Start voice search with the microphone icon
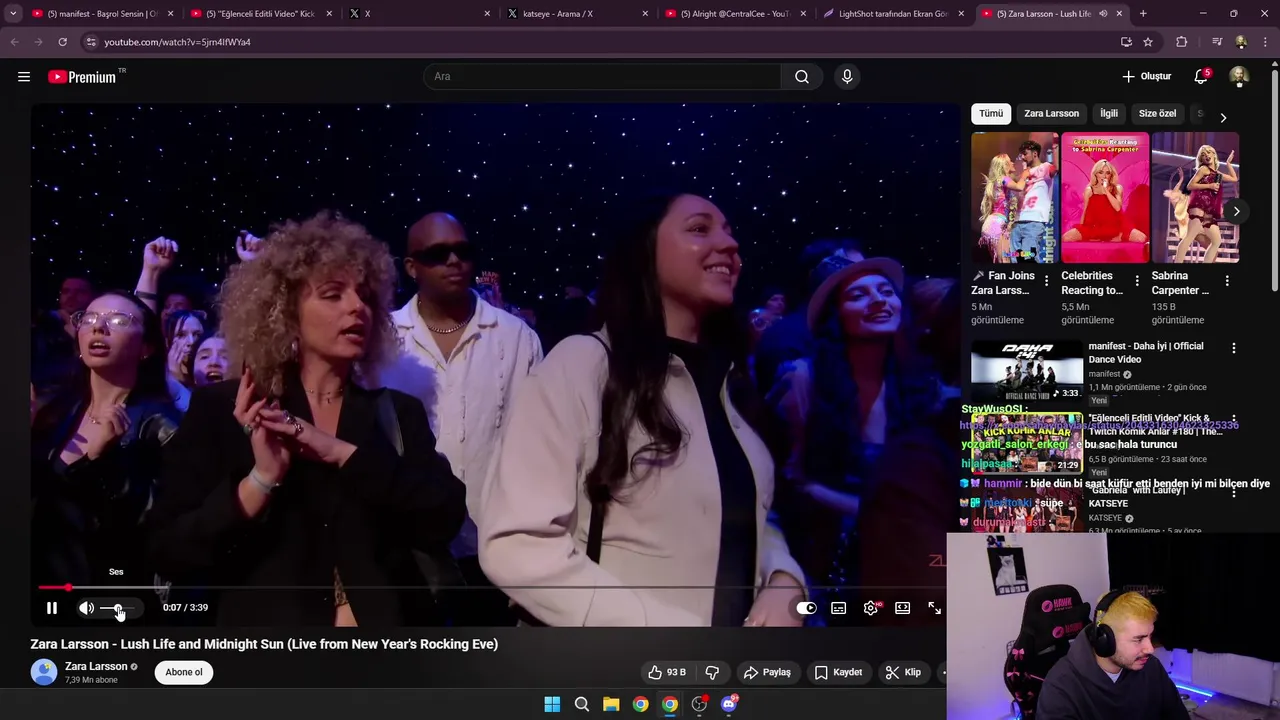This screenshot has height=720, width=1280. tap(847, 77)
